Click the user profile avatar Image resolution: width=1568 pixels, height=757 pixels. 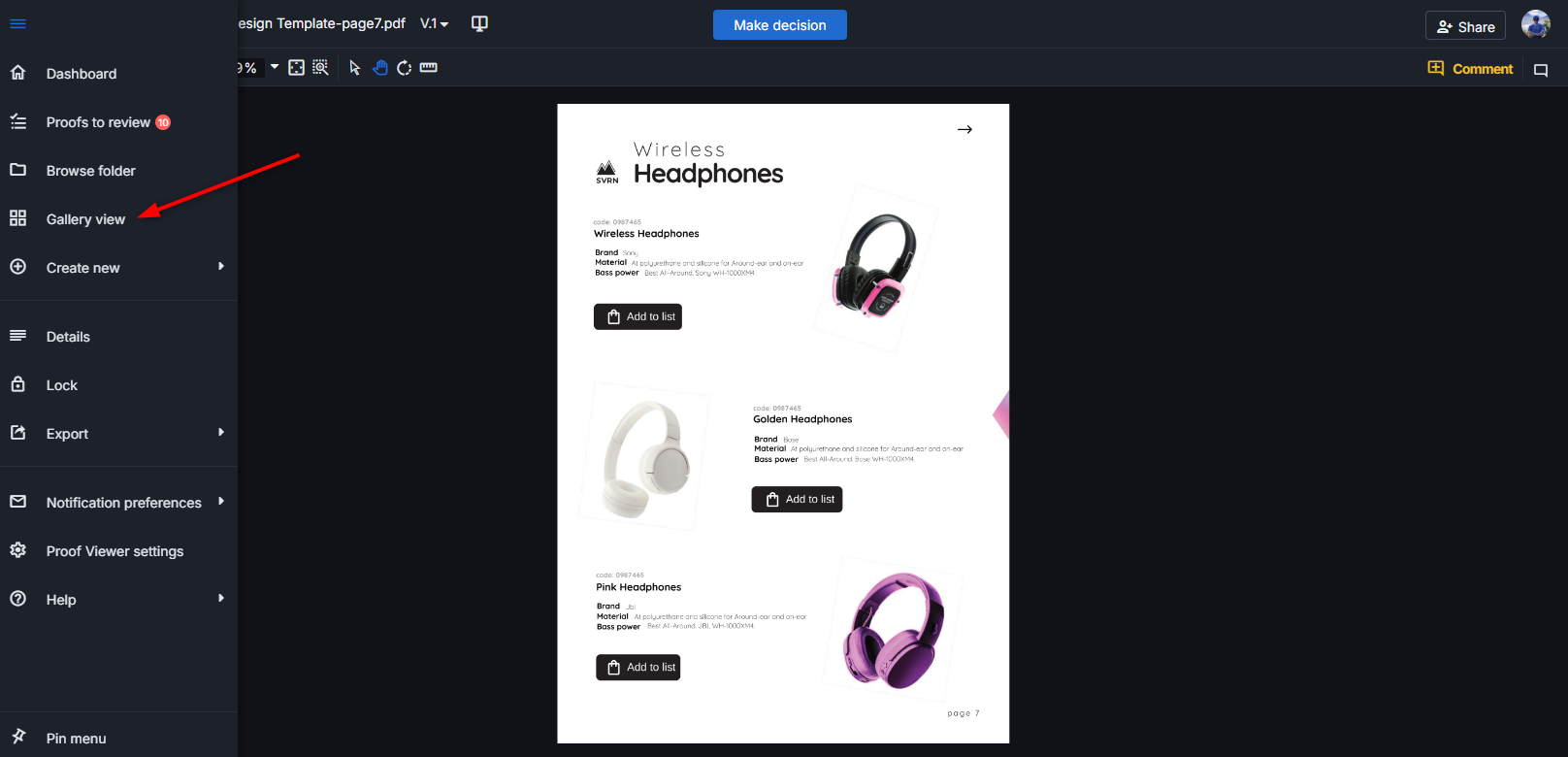click(1535, 24)
